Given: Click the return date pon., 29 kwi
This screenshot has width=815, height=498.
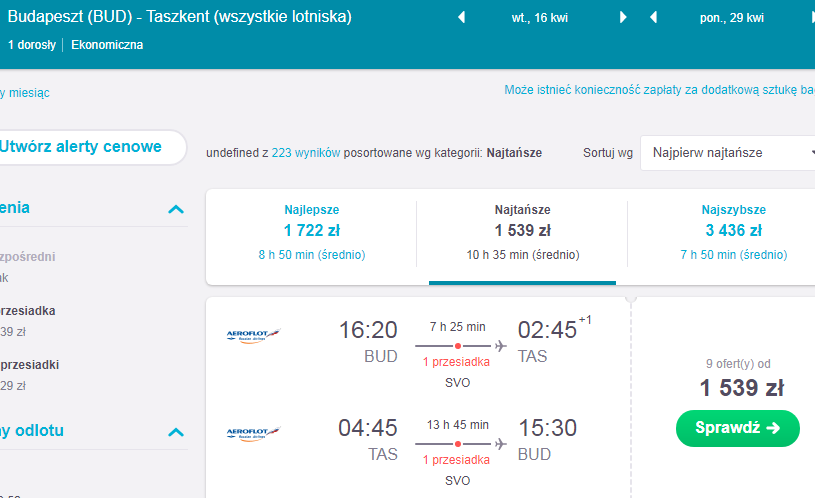Looking at the screenshot, I should coord(731,18).
